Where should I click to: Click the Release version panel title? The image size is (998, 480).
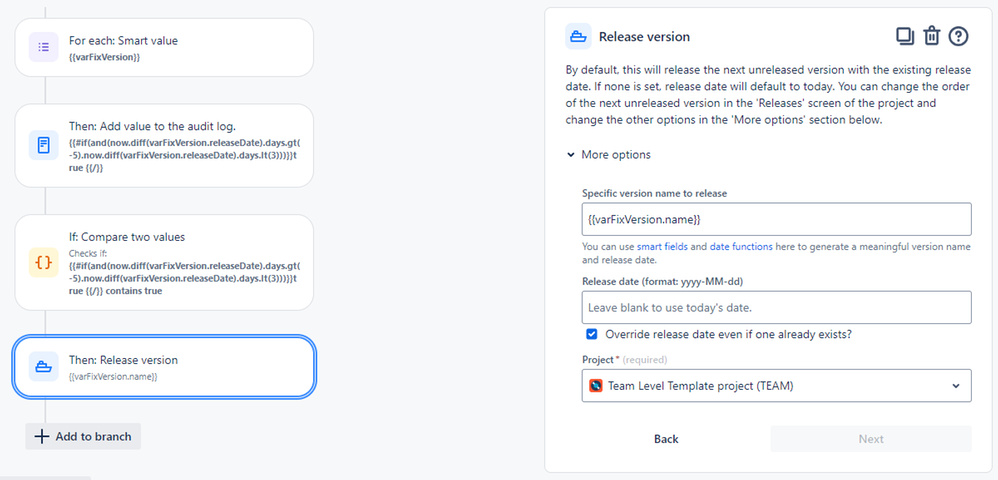click(644, 37)
